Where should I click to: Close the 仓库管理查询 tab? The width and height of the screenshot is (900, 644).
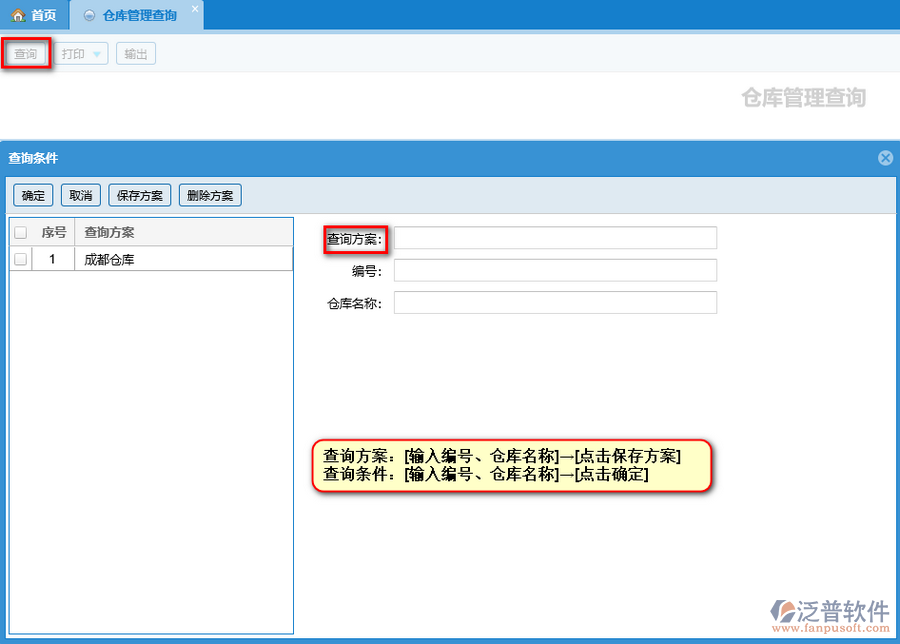tap(195, 9)
